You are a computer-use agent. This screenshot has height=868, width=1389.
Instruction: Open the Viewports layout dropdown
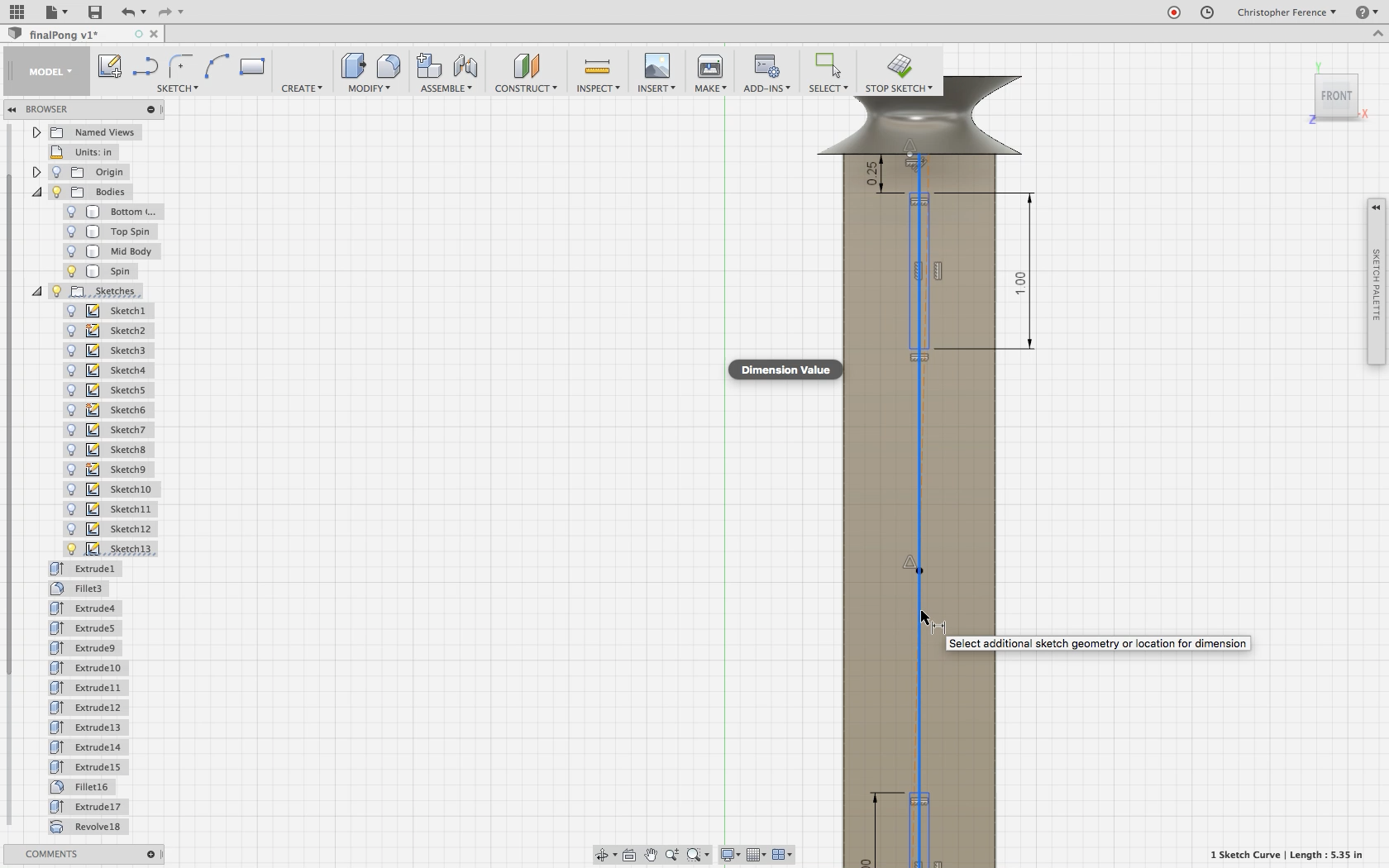(782, 855)
